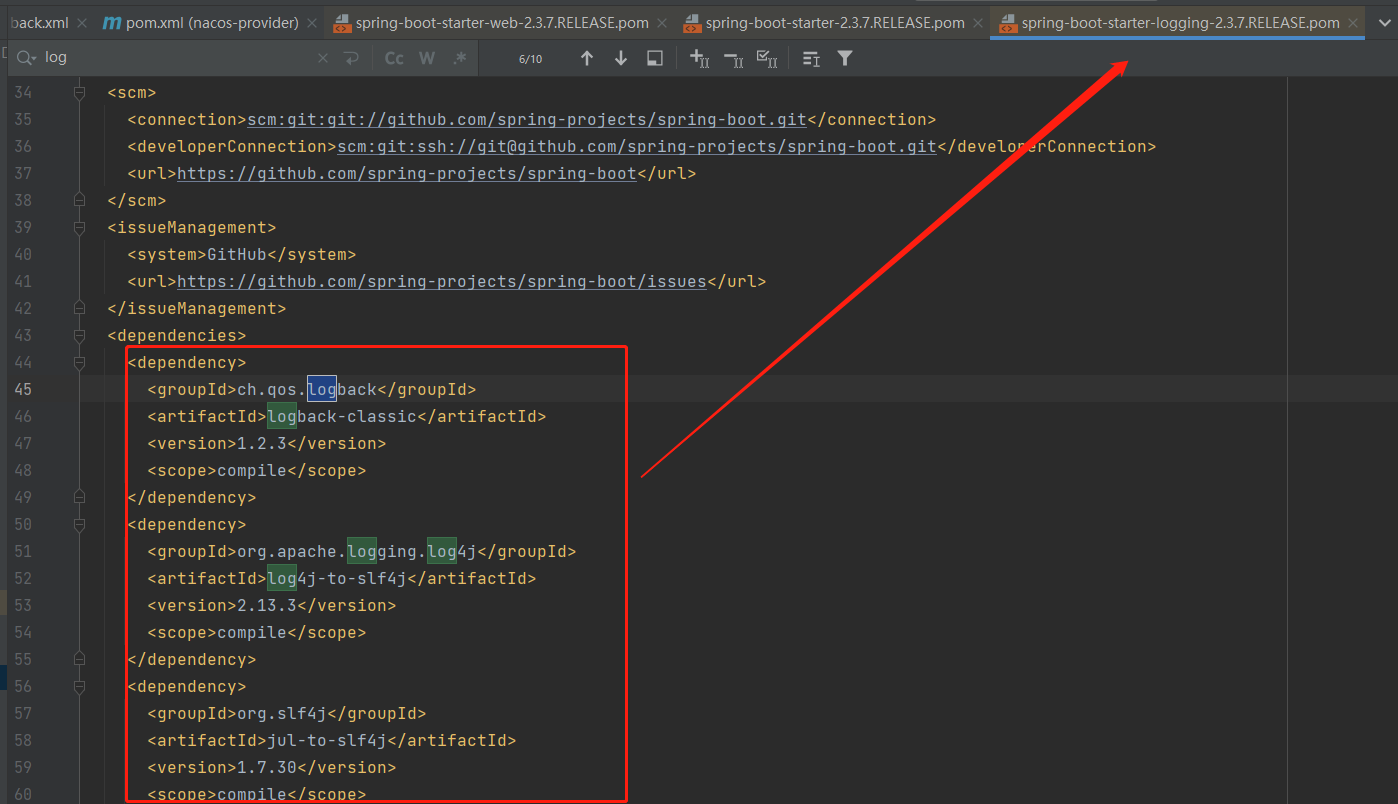Screen dimensions: 1398x804
Task: Close pom.xml (nacos-provider) tab
Action: (313, 22)
